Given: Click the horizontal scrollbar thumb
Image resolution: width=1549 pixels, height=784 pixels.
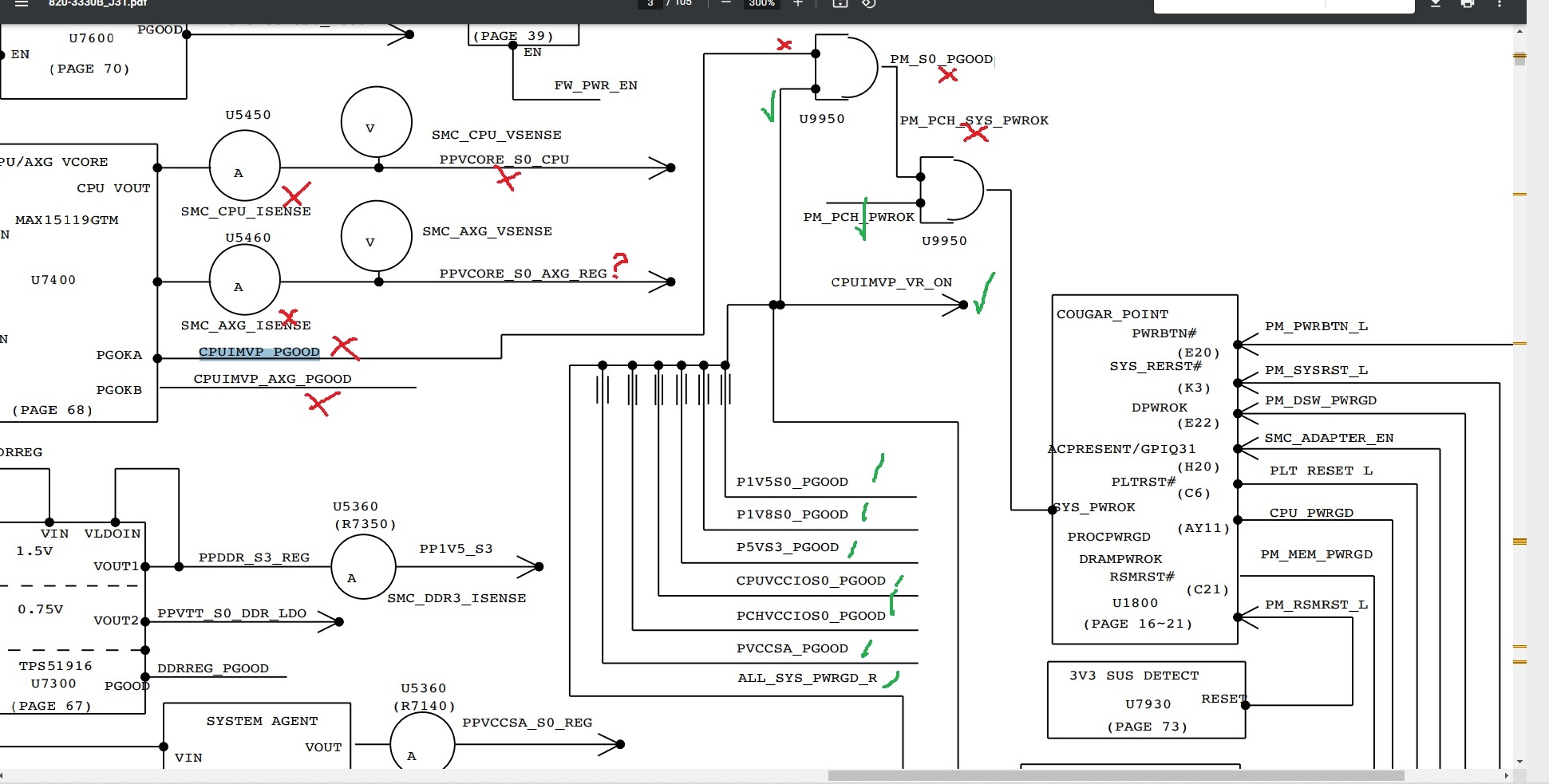Looking at the screenshot, I should click(1116, 775).
